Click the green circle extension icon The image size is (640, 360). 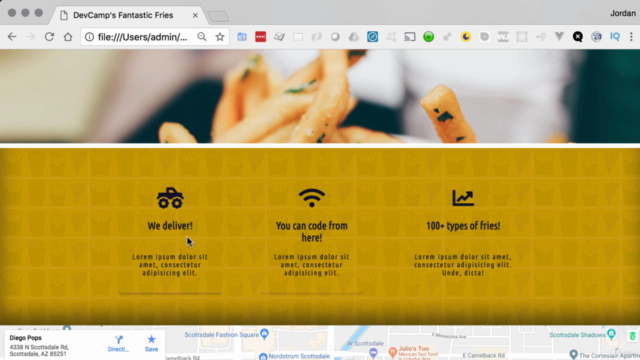(429, 37)
